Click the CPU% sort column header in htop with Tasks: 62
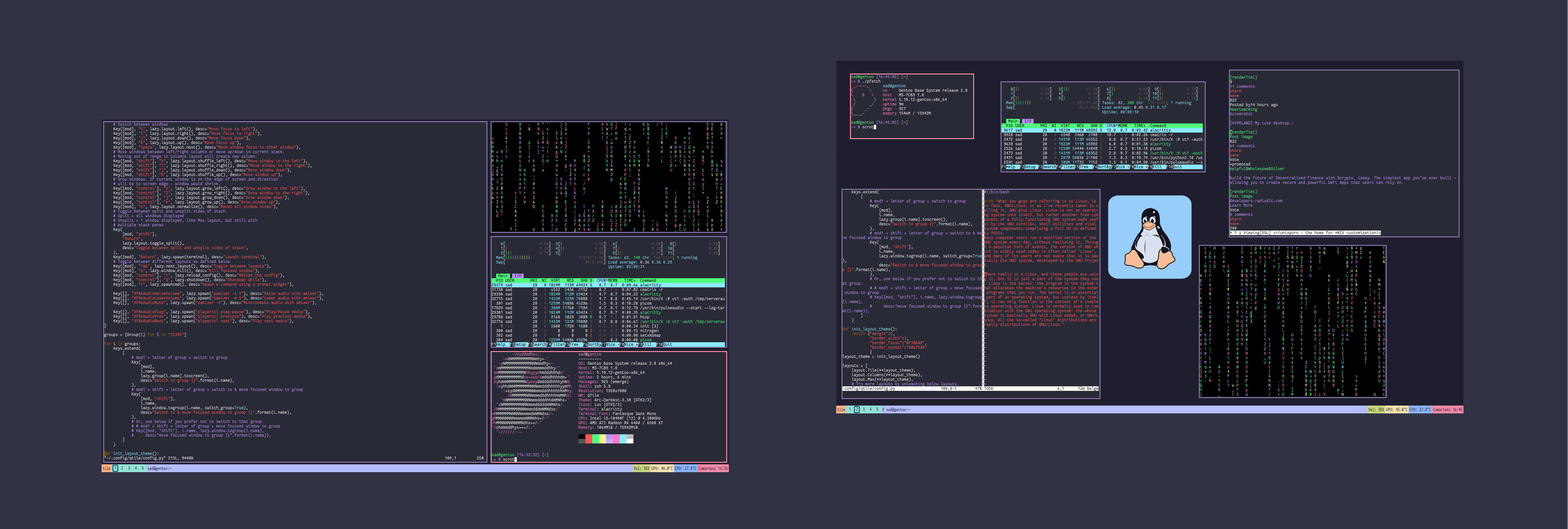The width and height of the screenshot is (1568, 529). pos(601,281)
